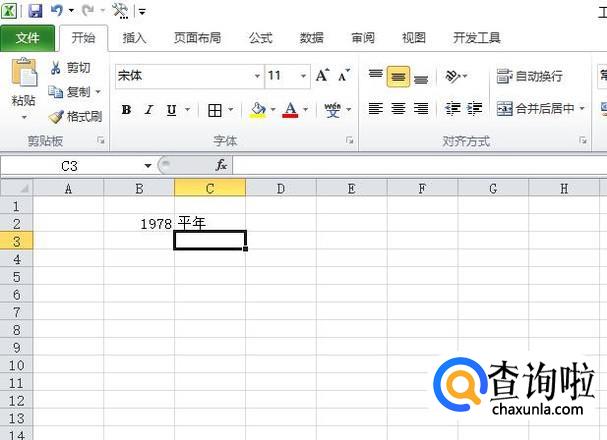The image size is (607, 440).
Task: Click the 粘贴 (Paste) clipboard icon
Action: 24,72
